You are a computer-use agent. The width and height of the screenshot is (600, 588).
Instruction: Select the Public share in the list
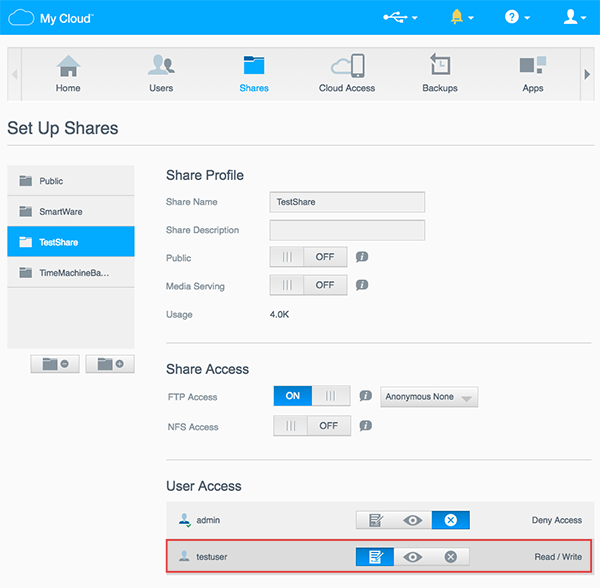point(71,181)
